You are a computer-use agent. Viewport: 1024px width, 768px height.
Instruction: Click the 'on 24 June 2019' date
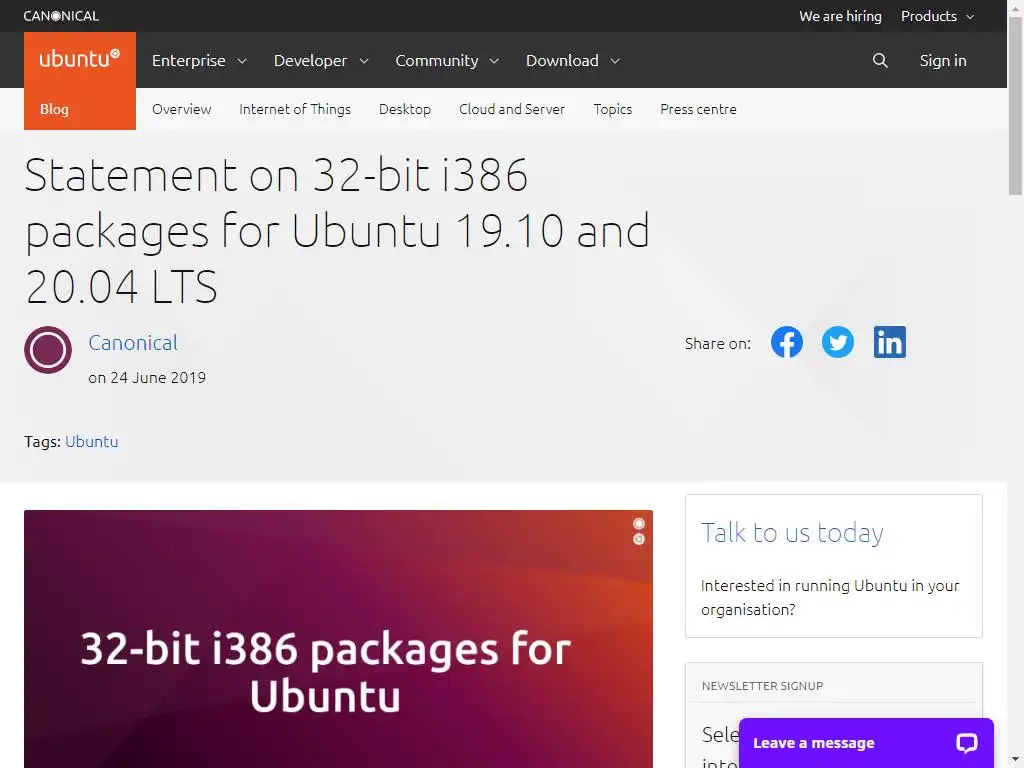(x=147, y=377)
